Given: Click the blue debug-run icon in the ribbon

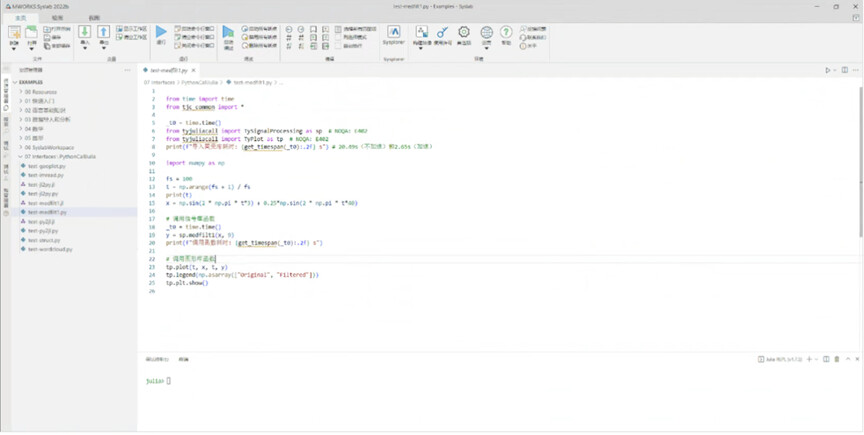Looking at the screenshot, I should (228, 32).
